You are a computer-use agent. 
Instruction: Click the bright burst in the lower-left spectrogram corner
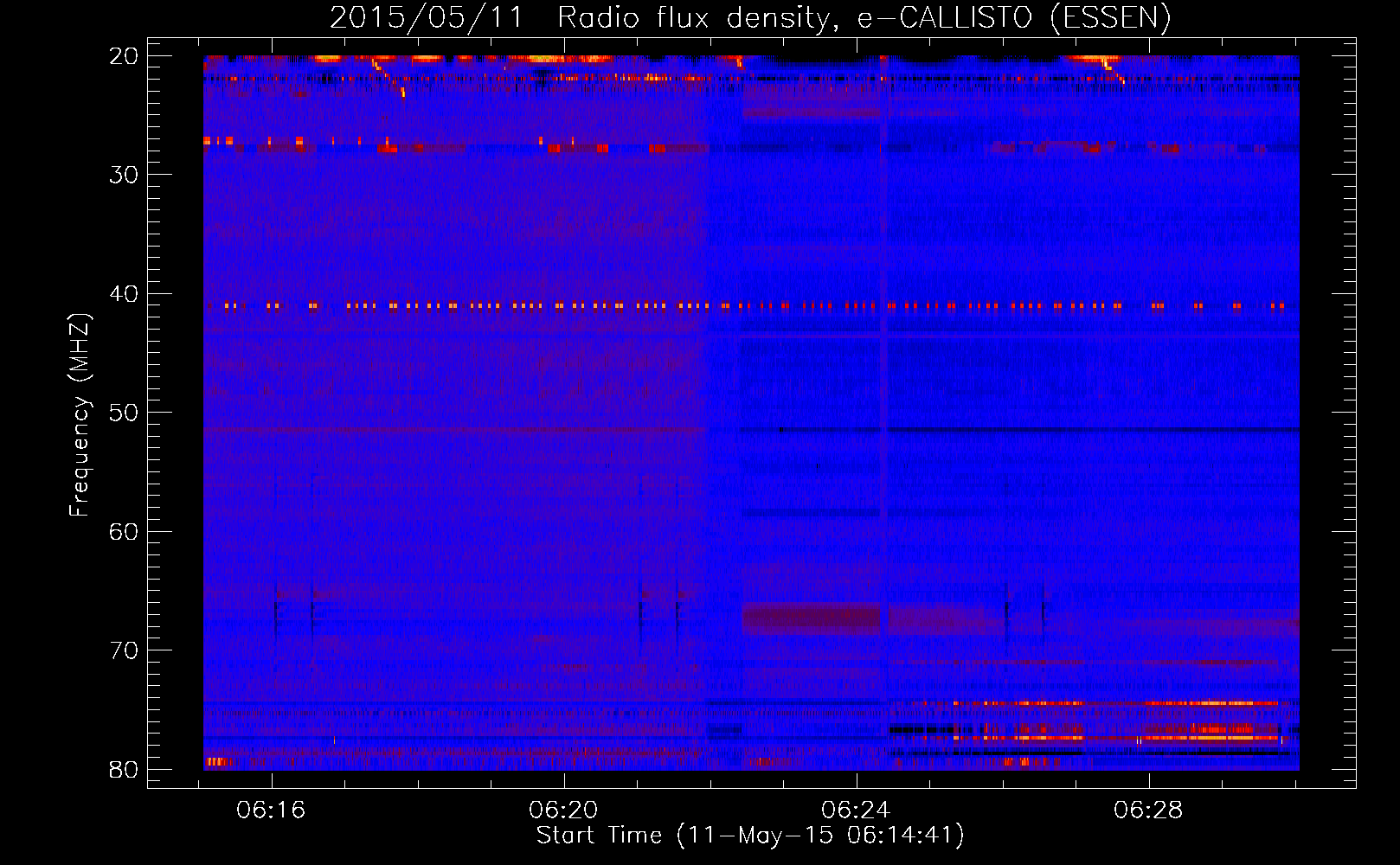click(x=219, y=762)
